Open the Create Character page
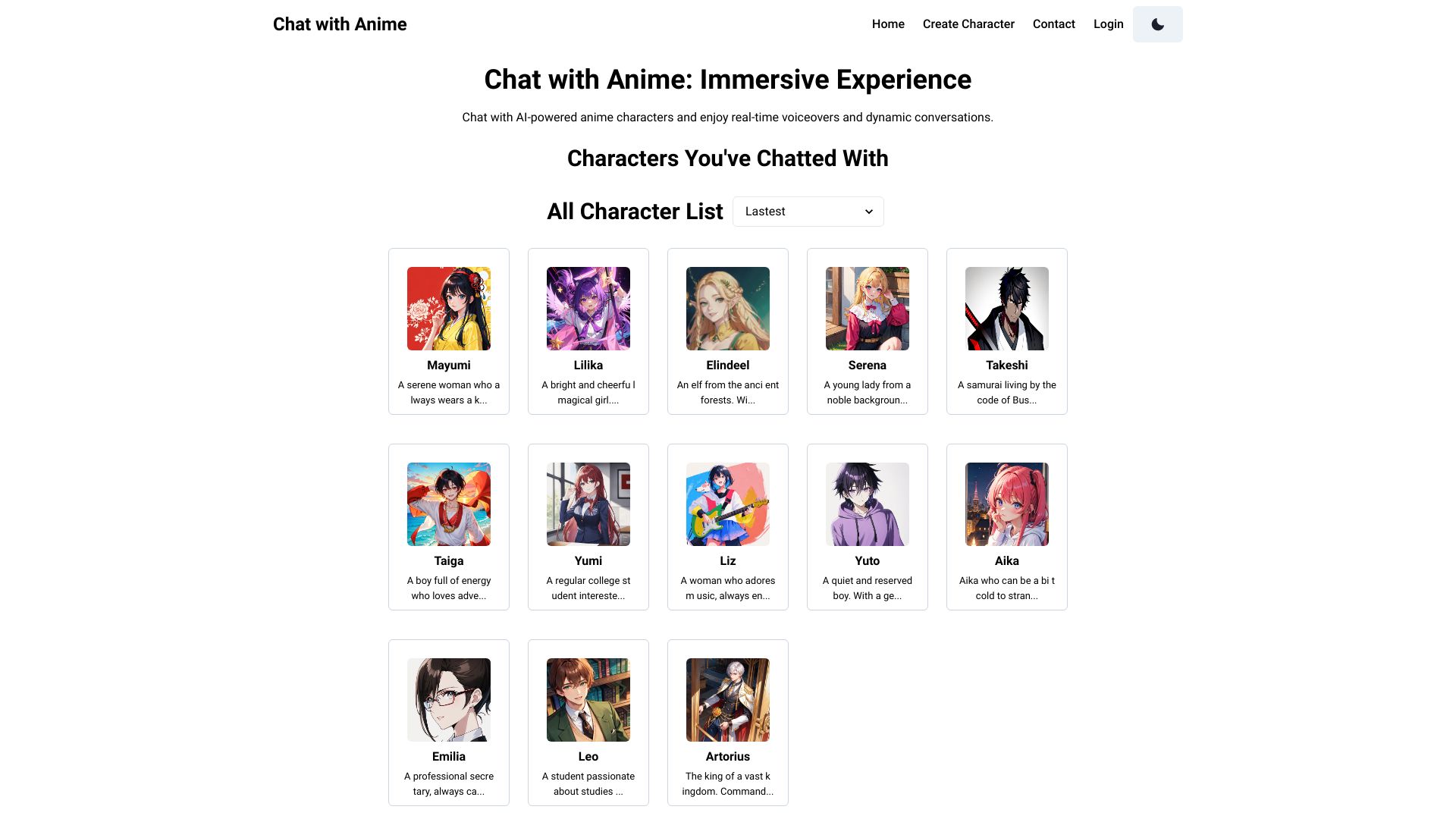Viewport: 1456px width, 819px height. coord(968,24)
